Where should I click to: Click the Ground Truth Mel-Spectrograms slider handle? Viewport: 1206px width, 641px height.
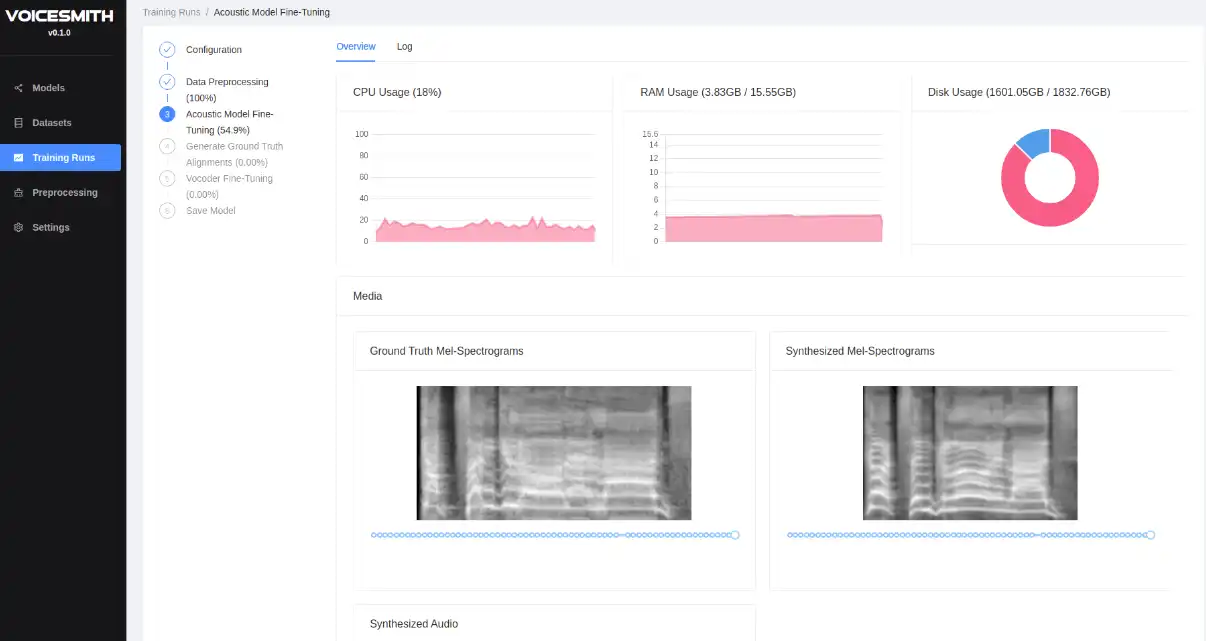click(735, 535)
